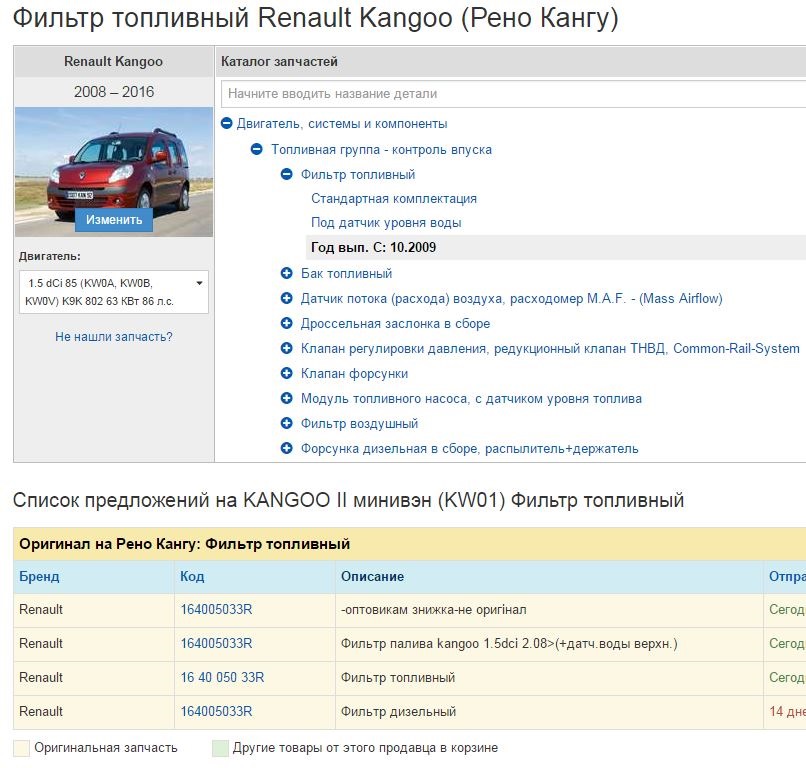Image resolution: width=806 pixels, height=768 pixels.
Task: Expand the Бак топливный plus icon
Action: point(286,273)
